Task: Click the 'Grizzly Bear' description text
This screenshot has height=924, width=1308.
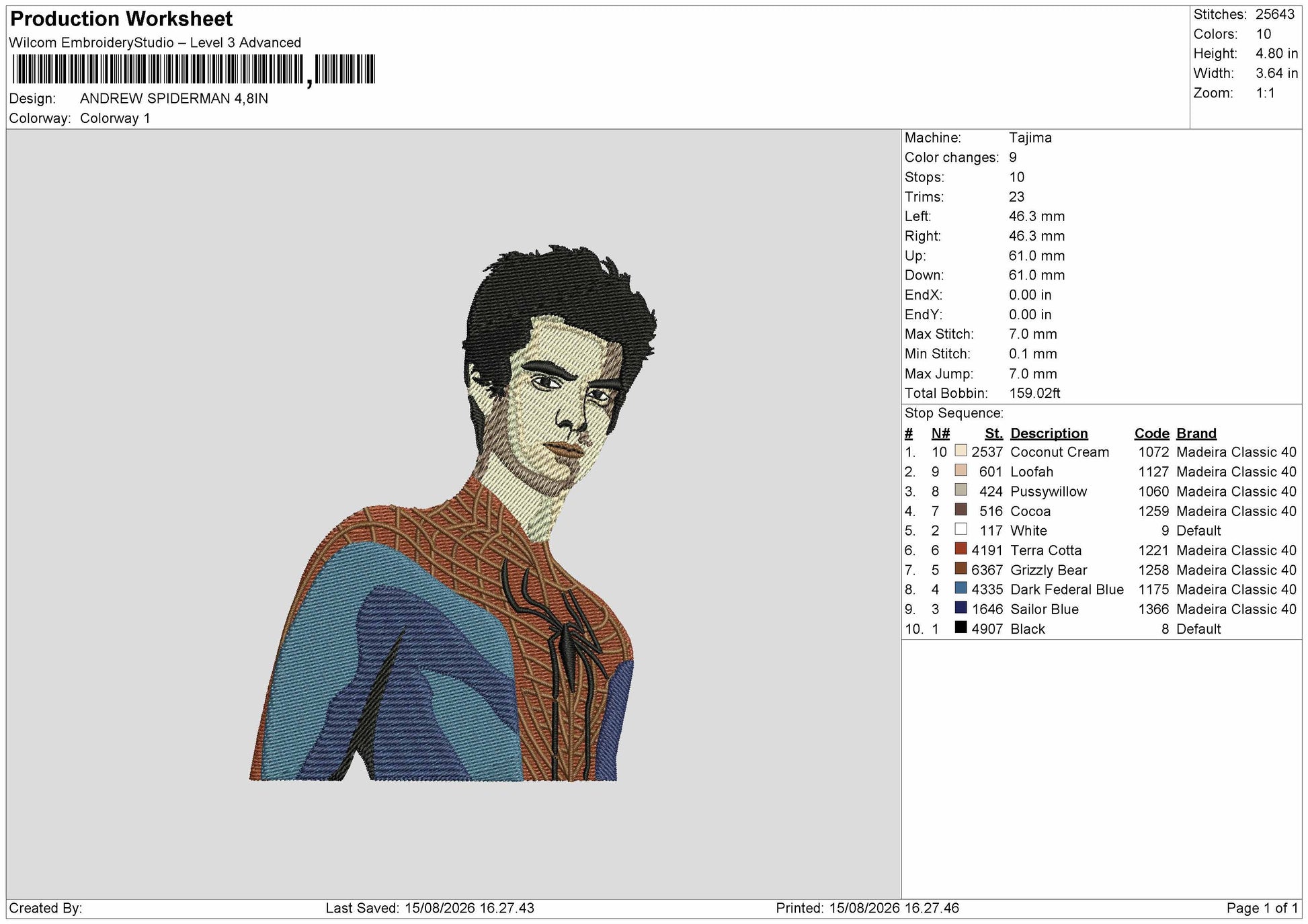Action: coord(1049,571)
